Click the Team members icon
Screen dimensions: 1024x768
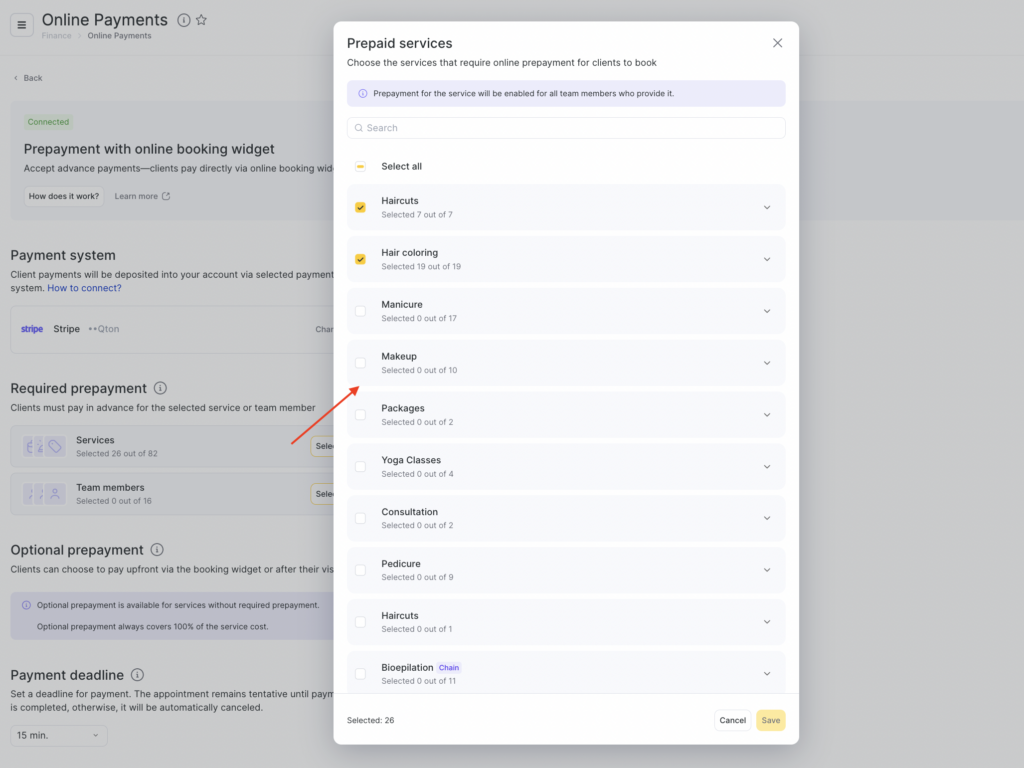click(x=44, y=494)
